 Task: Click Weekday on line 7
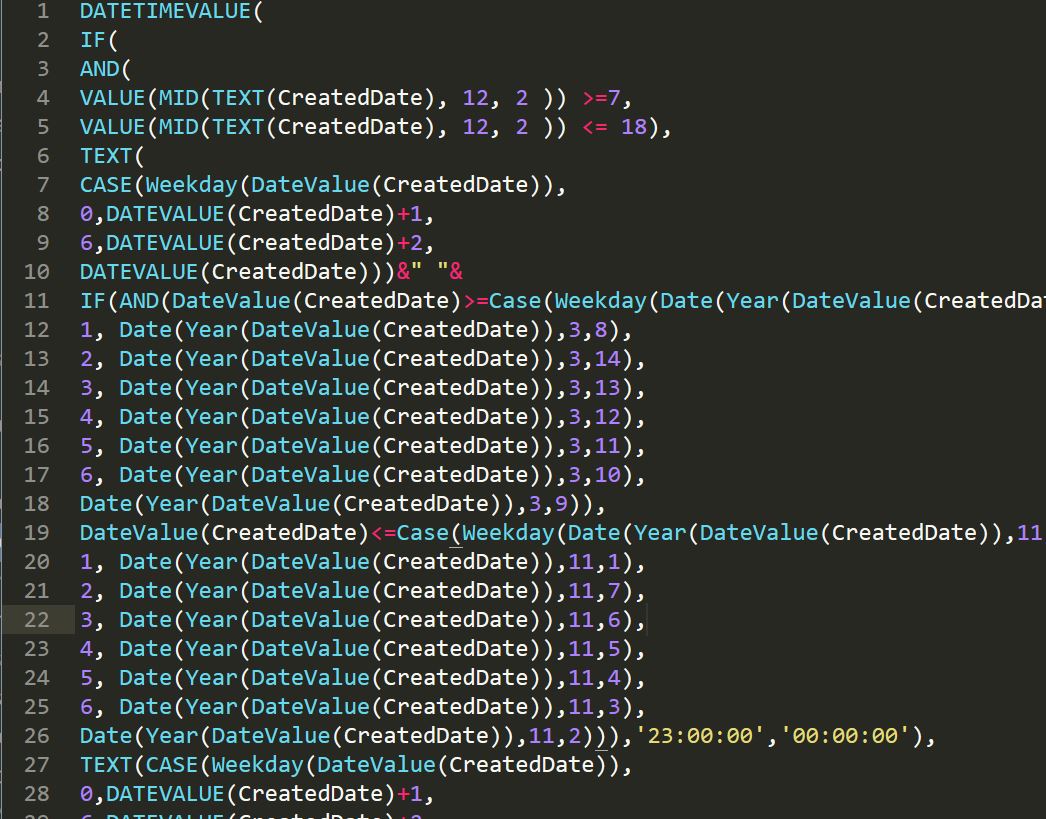click(191, 185)
